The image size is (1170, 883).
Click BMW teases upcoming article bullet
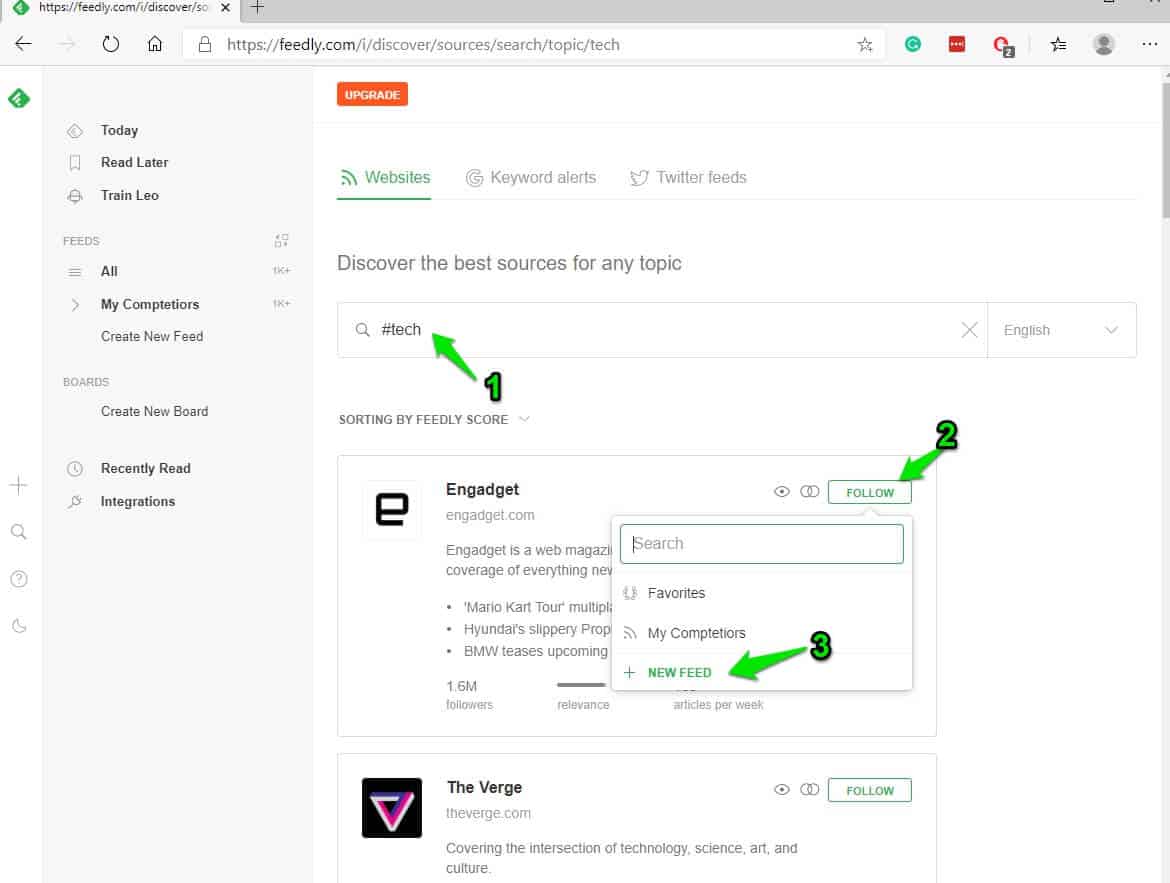(x=536, y=652)
